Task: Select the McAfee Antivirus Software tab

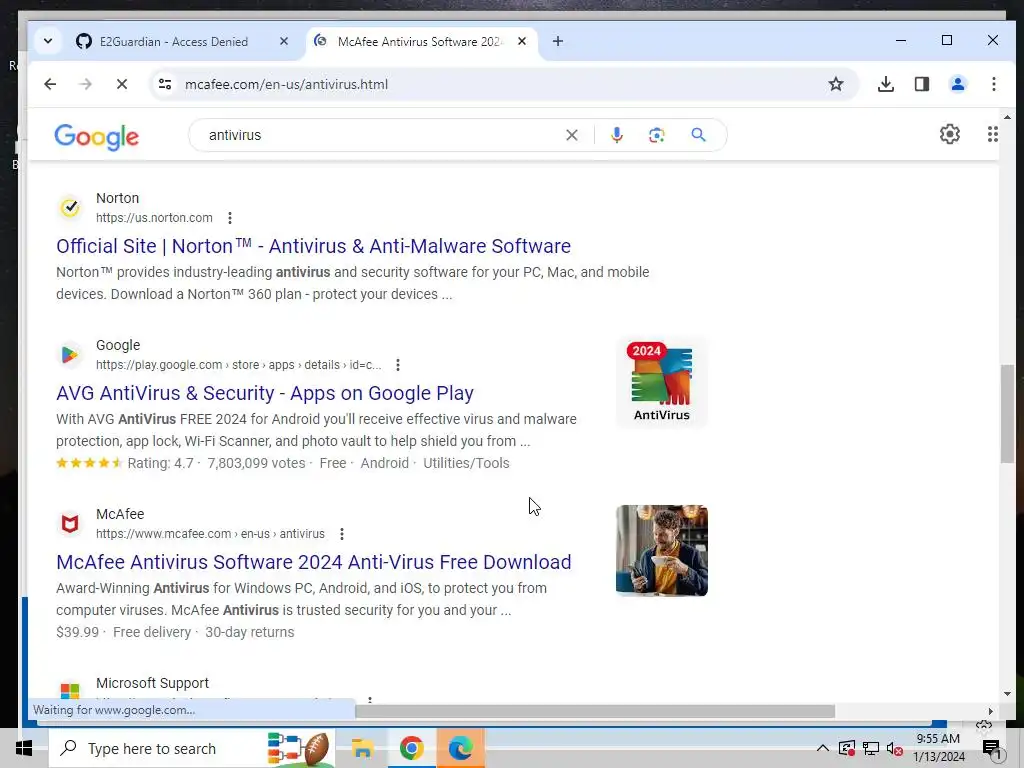Action: click(420, 41)
